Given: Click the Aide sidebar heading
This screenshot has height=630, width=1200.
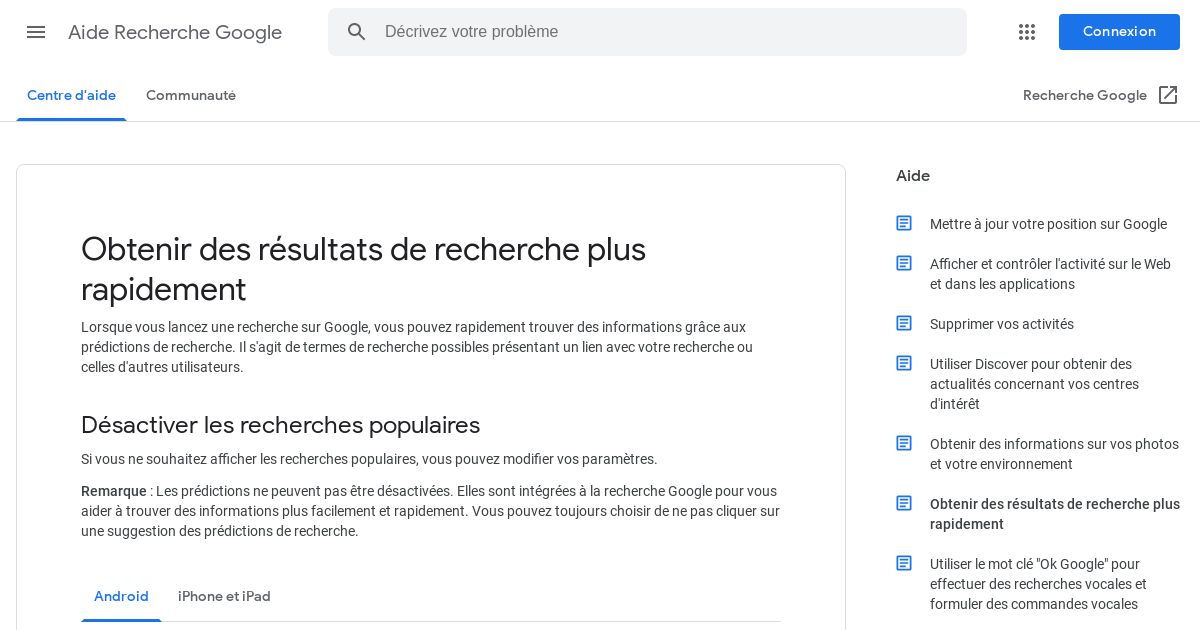Looking at the screenshot, I should click(x=913, y=176).
